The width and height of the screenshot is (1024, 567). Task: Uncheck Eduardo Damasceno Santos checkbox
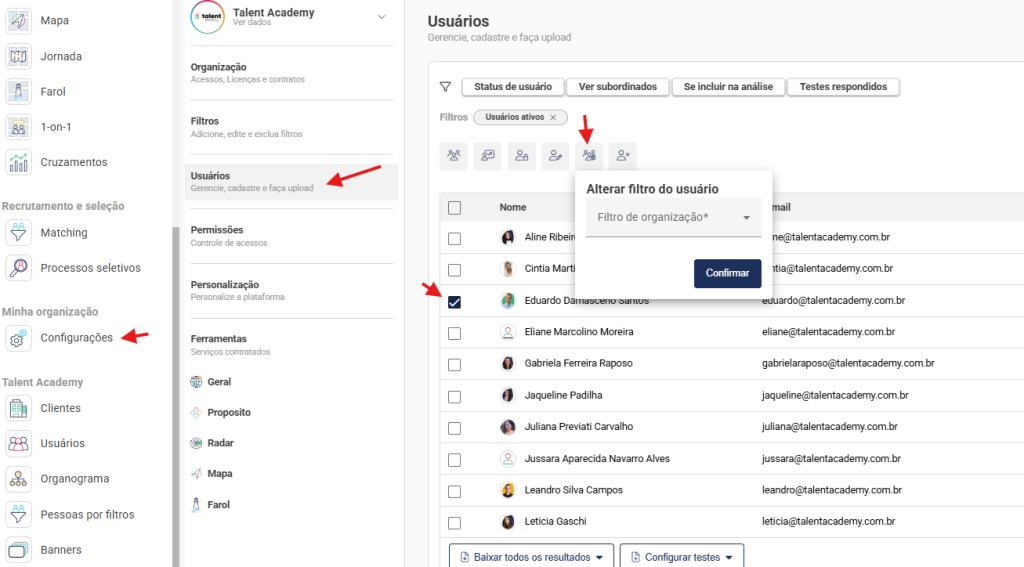454,302
